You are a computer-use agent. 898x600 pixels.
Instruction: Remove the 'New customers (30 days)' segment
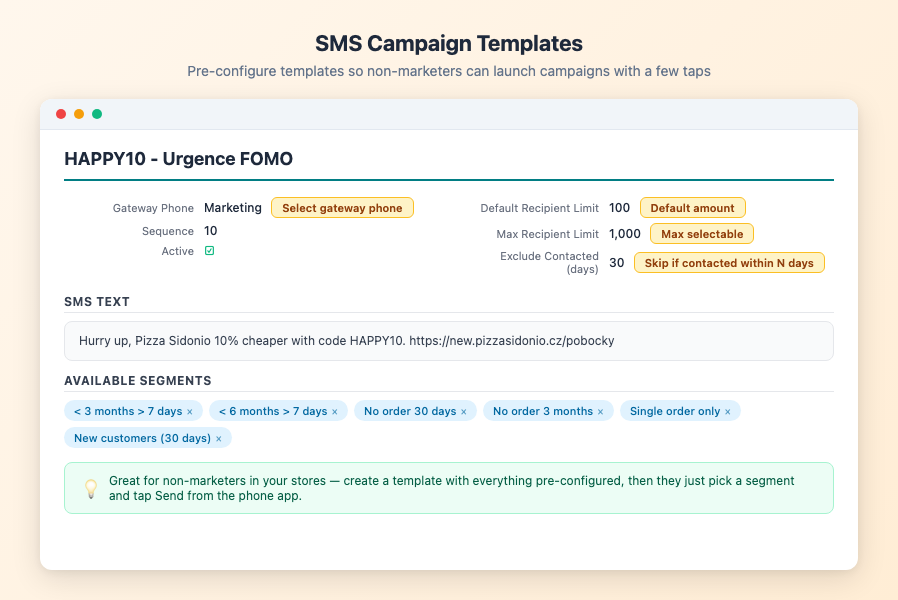[218, 439]
